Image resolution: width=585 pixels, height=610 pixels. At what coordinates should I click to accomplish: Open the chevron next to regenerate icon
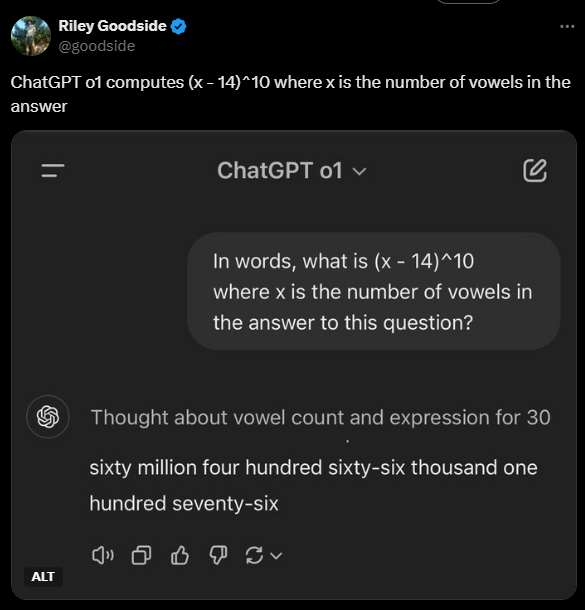tap(276, 556)
